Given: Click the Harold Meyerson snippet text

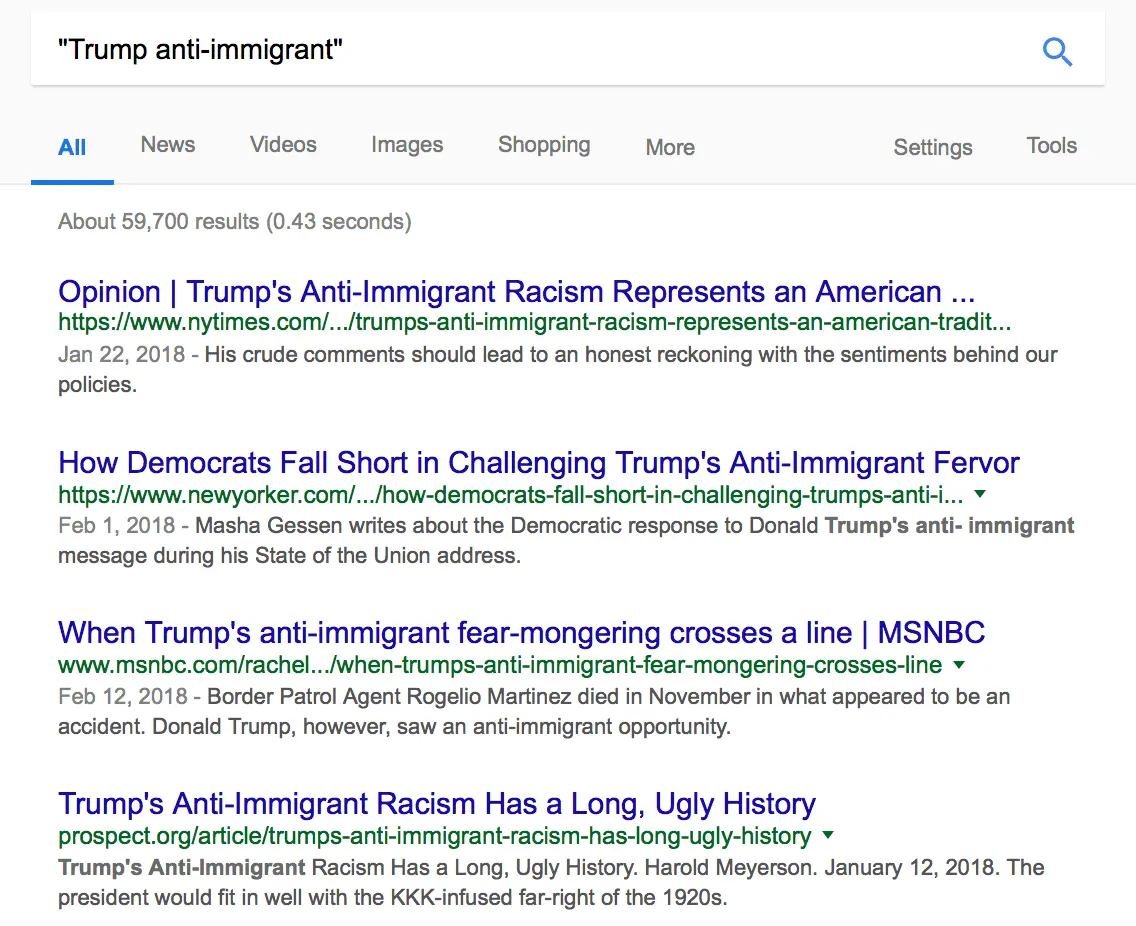Looking at the screenshot, I should point(551,883).
